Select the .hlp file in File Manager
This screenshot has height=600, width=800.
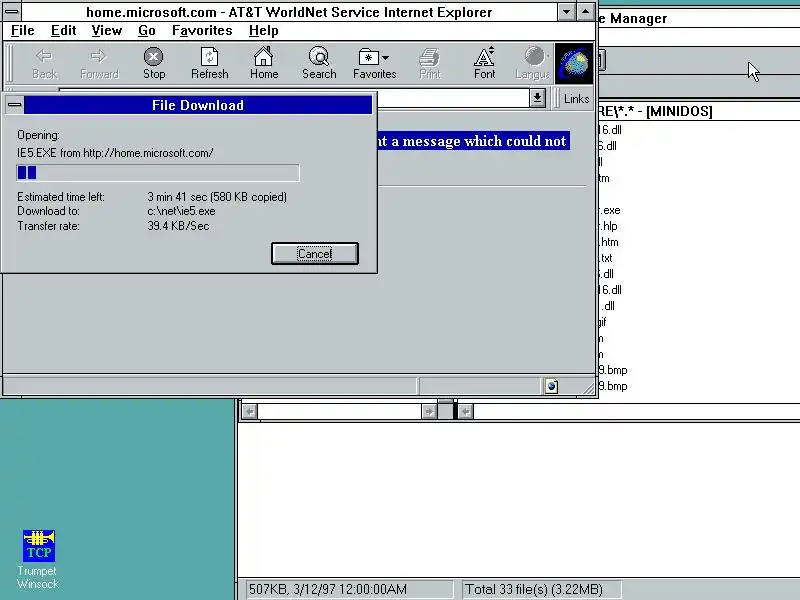tap(609, 226)
